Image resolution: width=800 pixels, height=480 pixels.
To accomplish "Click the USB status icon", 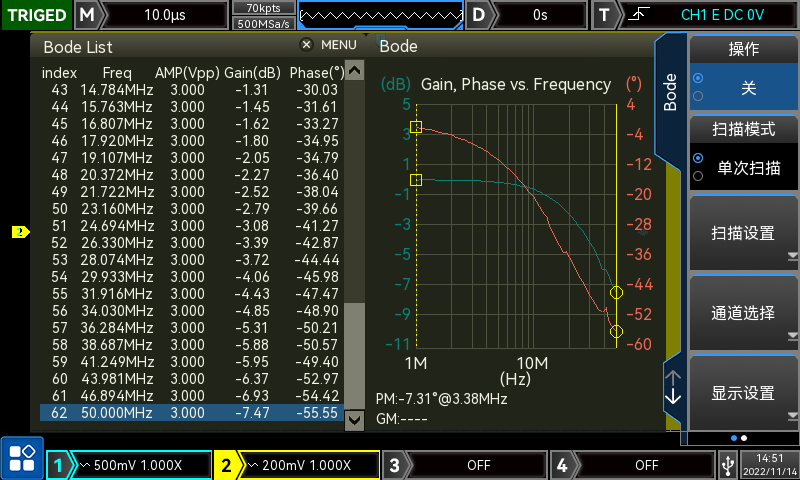I will [x=727, y=464].
